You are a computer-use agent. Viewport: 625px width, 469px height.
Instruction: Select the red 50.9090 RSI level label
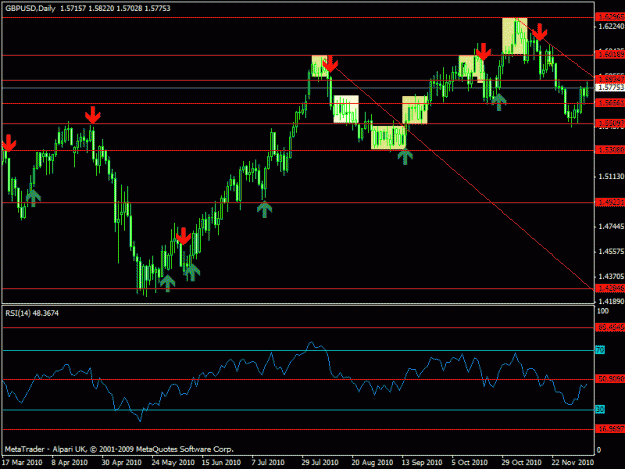pos(610,379)
